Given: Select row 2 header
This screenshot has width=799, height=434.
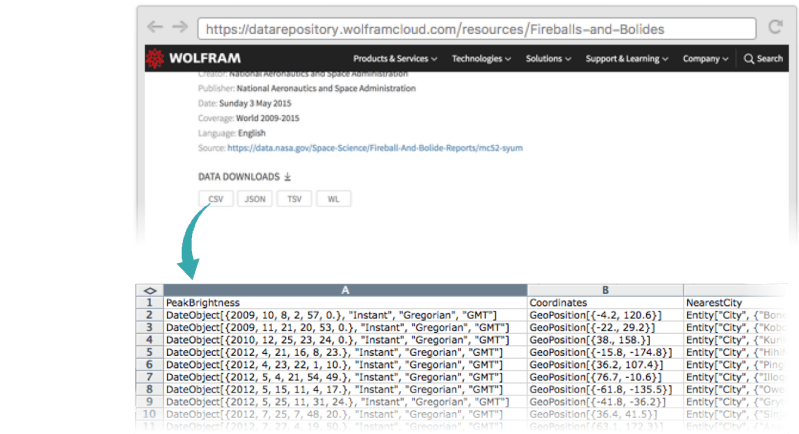Looking at the screenshot, I should coord(149,315).
